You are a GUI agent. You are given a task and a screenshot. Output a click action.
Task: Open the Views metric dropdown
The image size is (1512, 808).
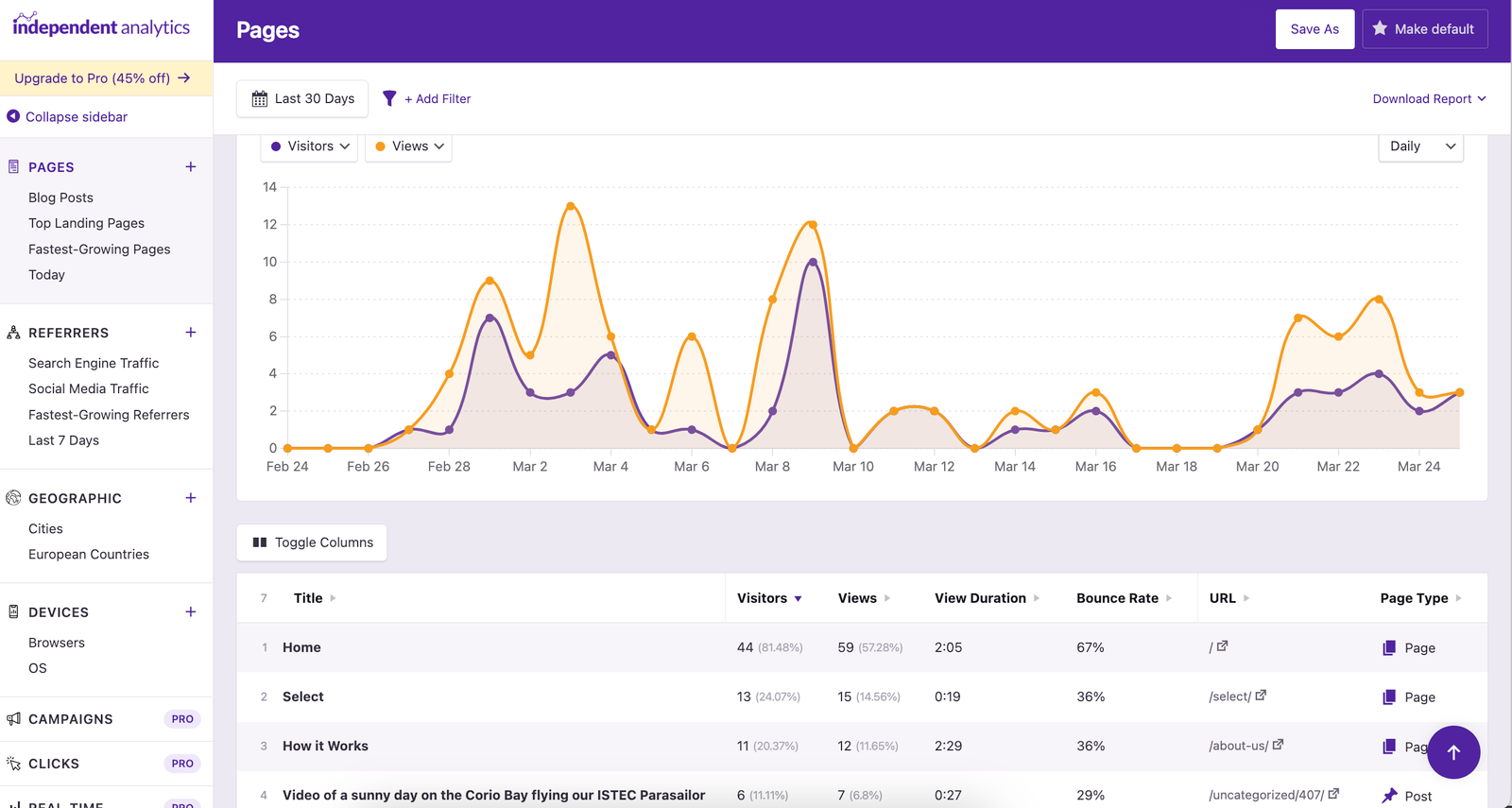pos(408,146)
